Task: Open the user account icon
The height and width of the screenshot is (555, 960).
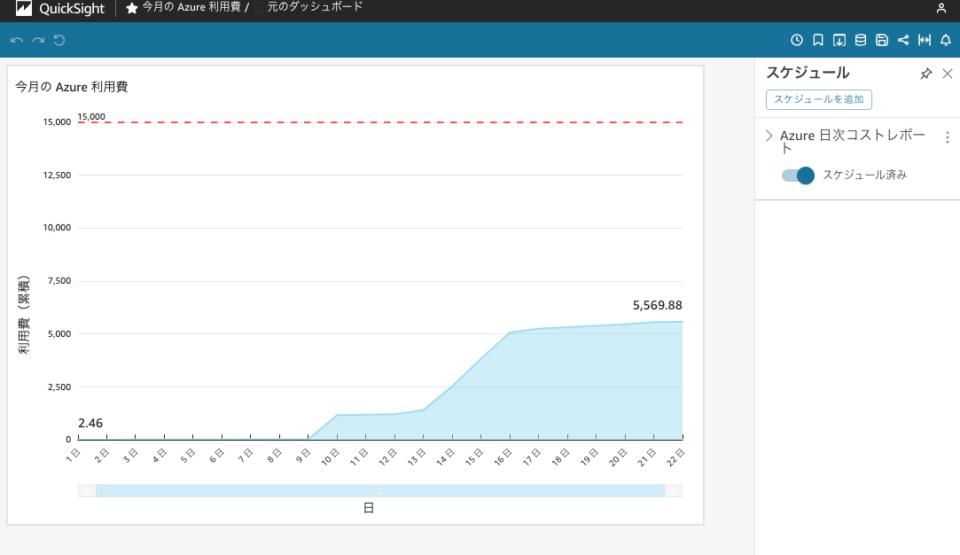Action: tap(941, 8)
